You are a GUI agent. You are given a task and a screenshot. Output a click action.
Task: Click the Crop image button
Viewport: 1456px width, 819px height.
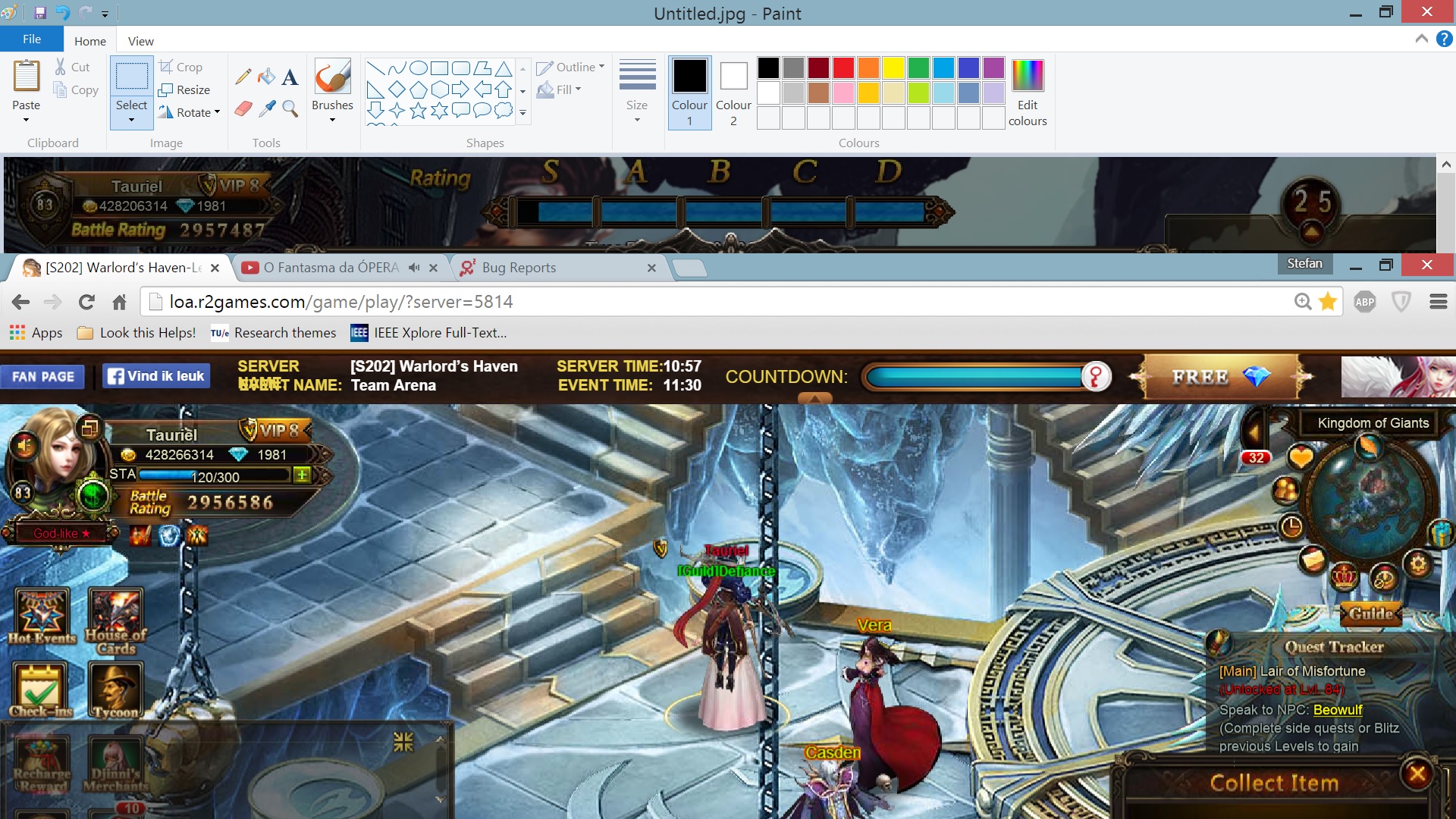(x=181, y=67)
